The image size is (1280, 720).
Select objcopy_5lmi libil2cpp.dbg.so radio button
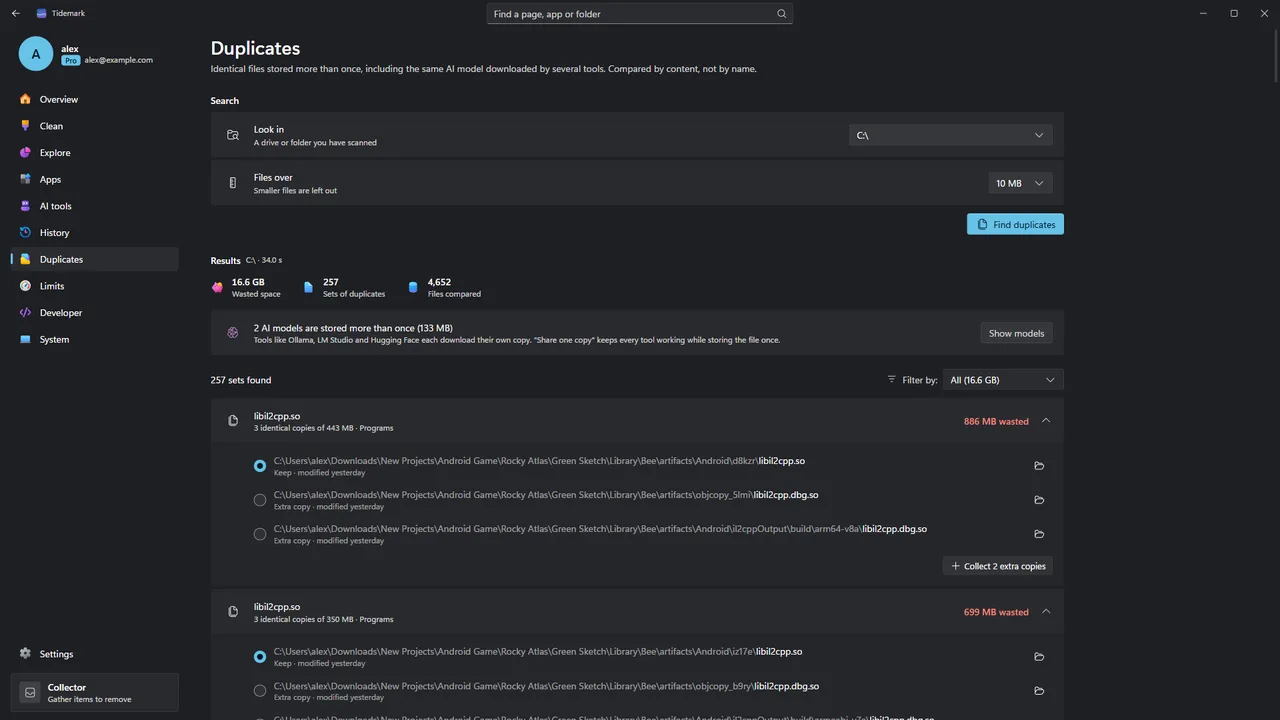click(x=260, y=500)
